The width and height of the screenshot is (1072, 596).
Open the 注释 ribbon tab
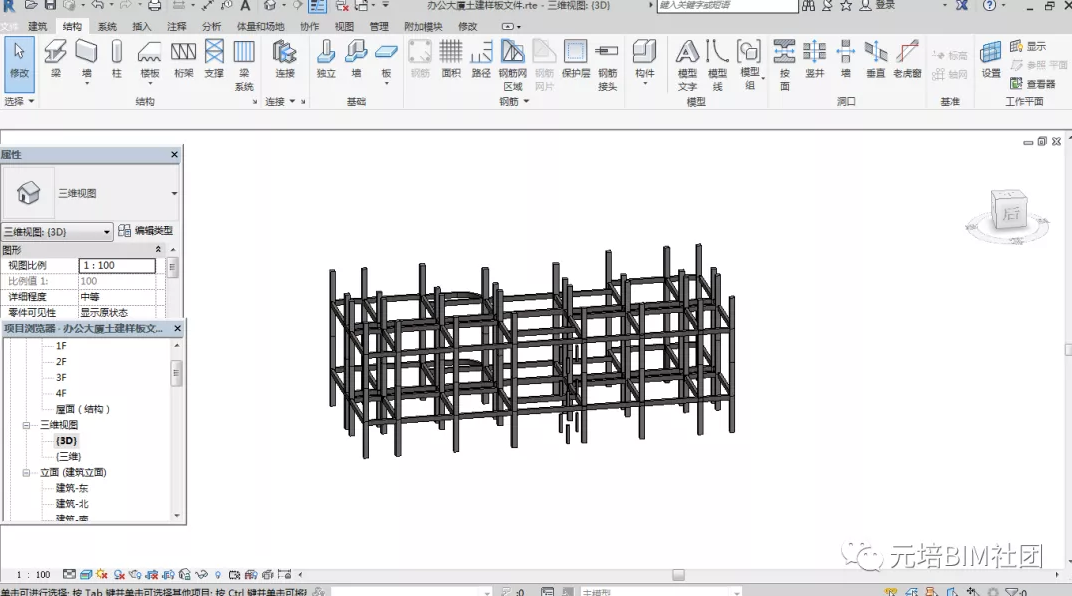click(x=177, y=26)
